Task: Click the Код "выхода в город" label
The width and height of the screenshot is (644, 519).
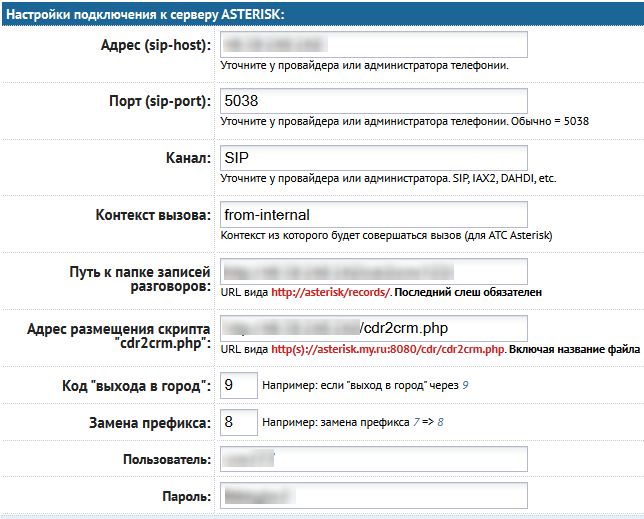Action: pyautogui.click(x=136, y=386)
